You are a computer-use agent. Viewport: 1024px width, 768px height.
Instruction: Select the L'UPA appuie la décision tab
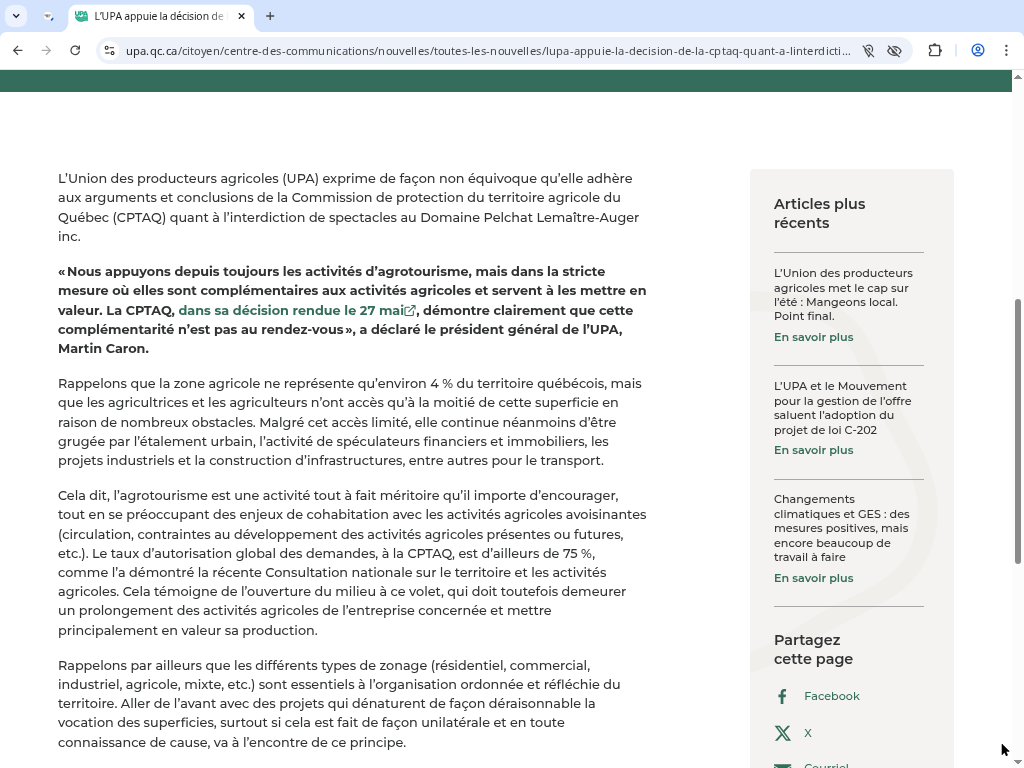click(x=155, y=16)
